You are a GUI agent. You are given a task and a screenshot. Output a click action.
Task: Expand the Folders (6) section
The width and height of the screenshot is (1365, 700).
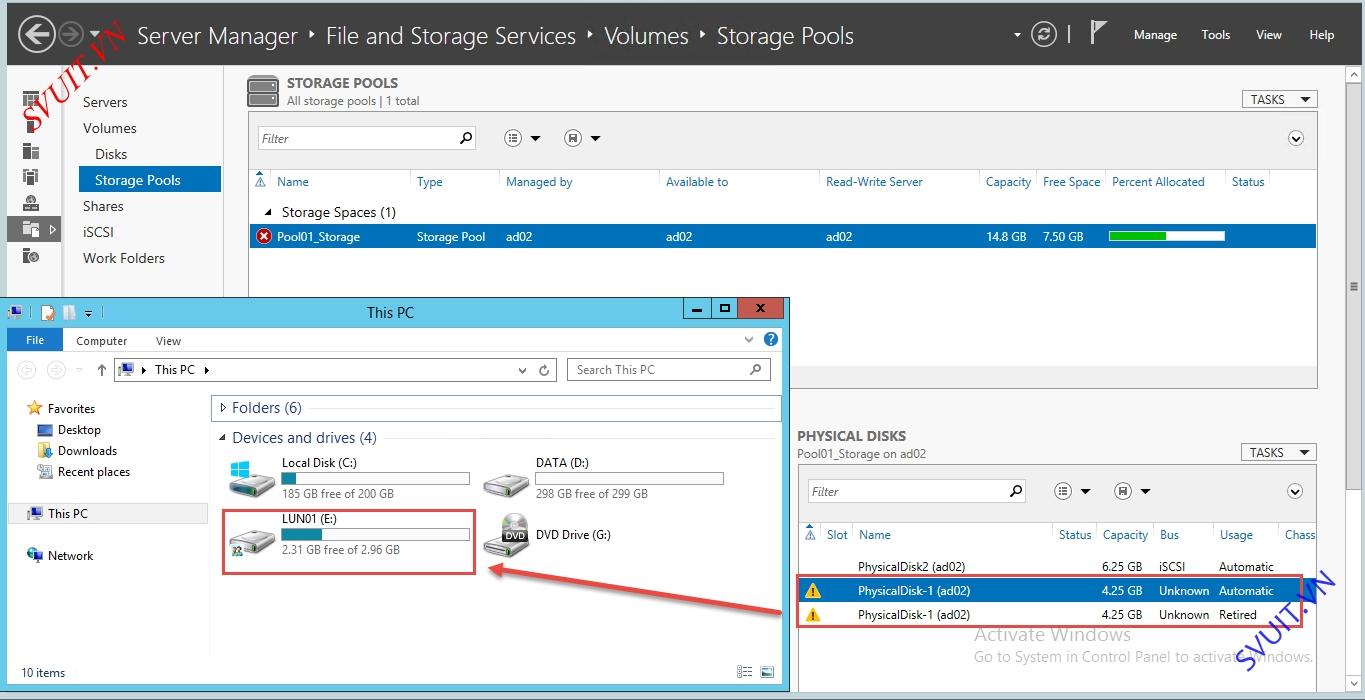click(x=223, y=408)
